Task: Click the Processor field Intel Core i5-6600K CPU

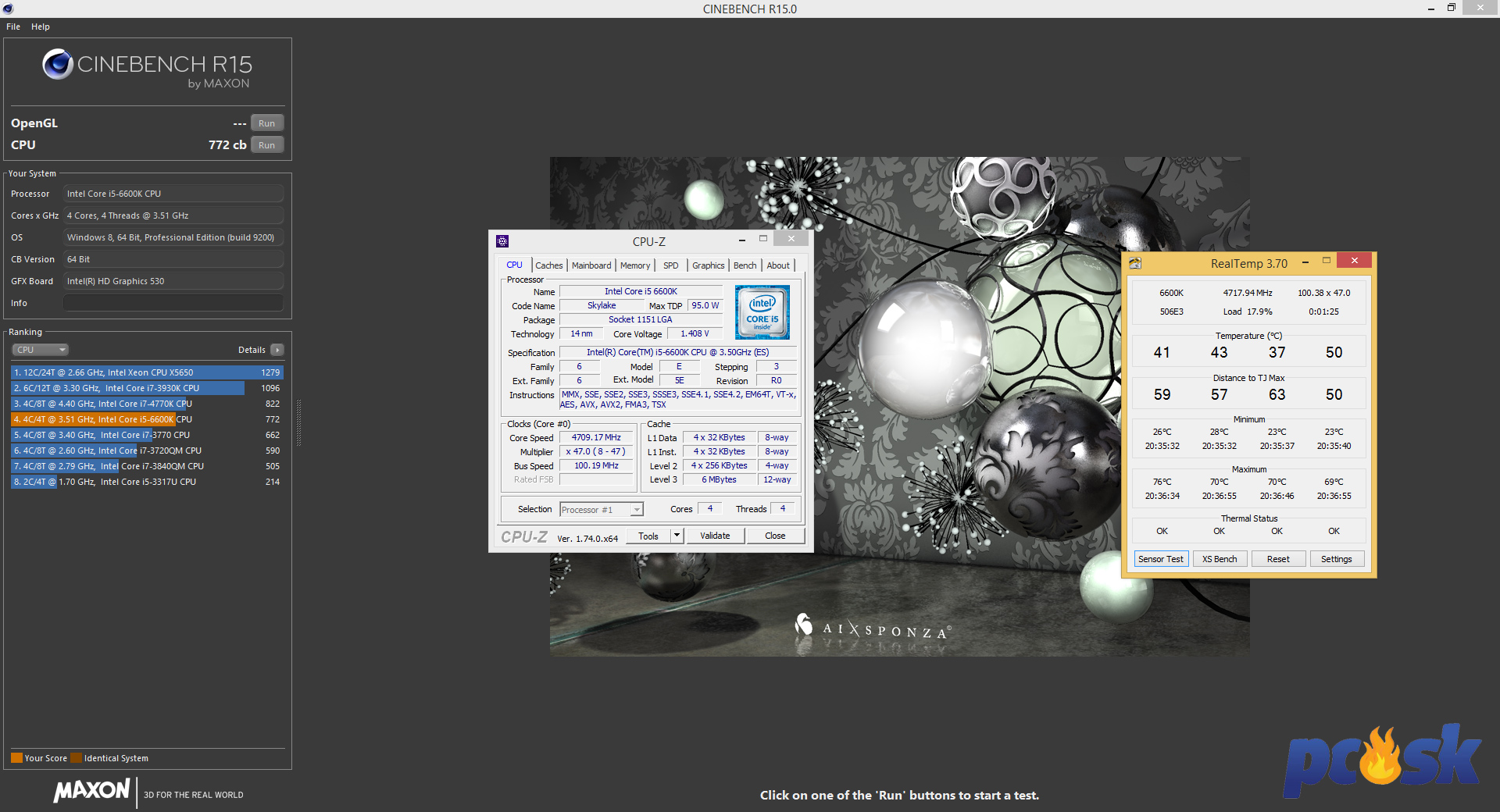Action: 173,194
